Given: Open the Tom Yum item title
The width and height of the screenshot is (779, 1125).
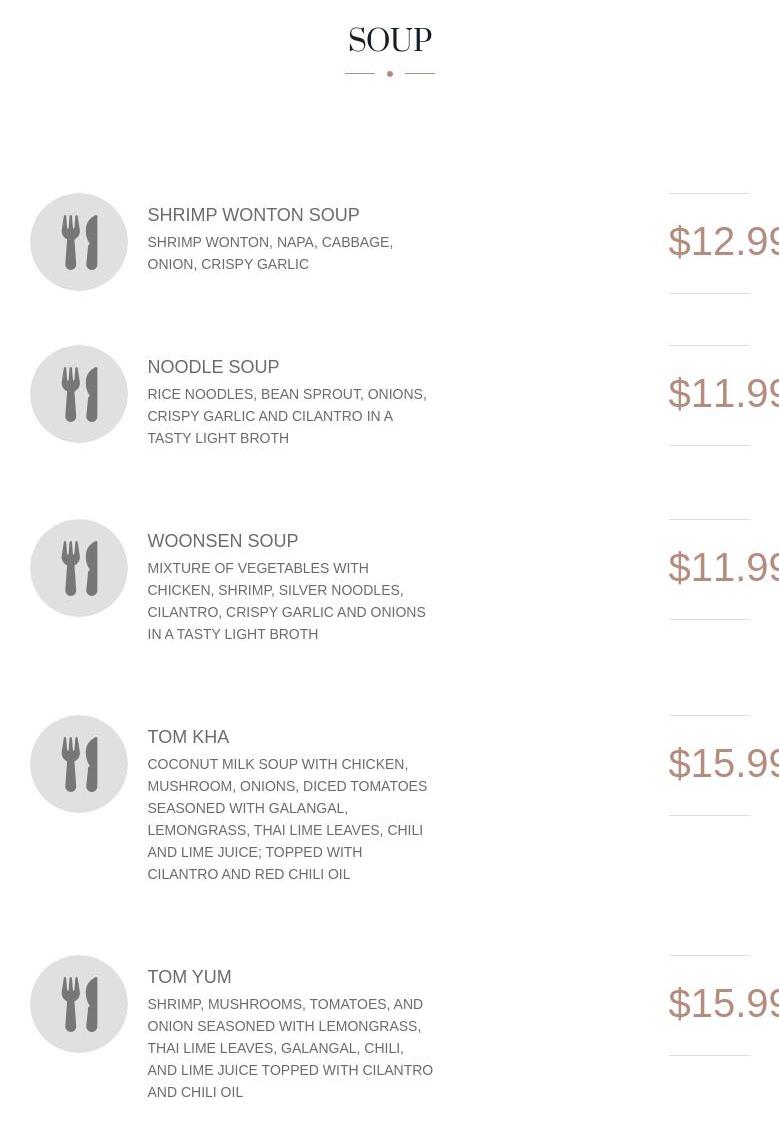Looking at the screenshot, I should 189,977.
